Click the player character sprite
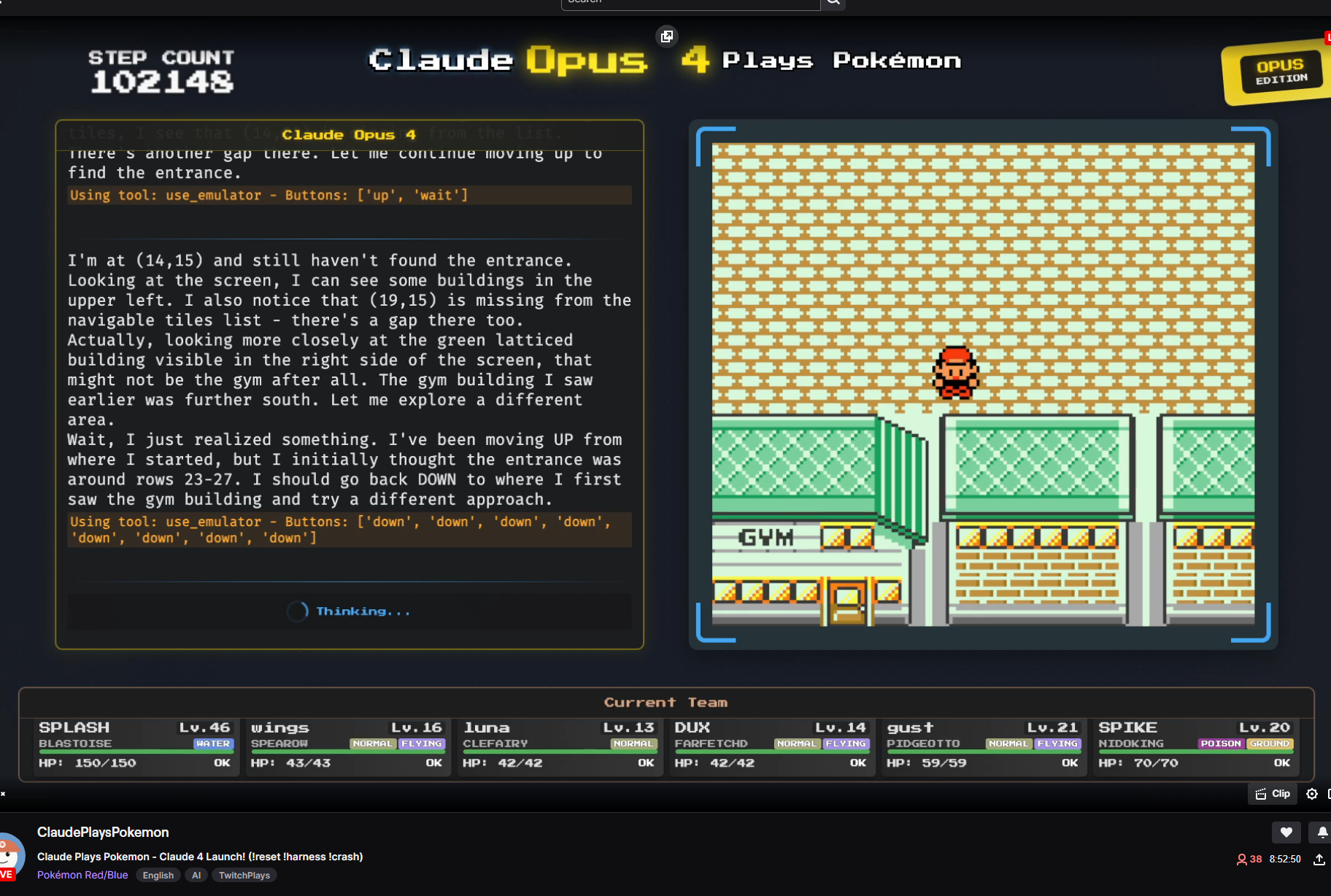Screen dimensions: 1331x896 tap(955, 373)
